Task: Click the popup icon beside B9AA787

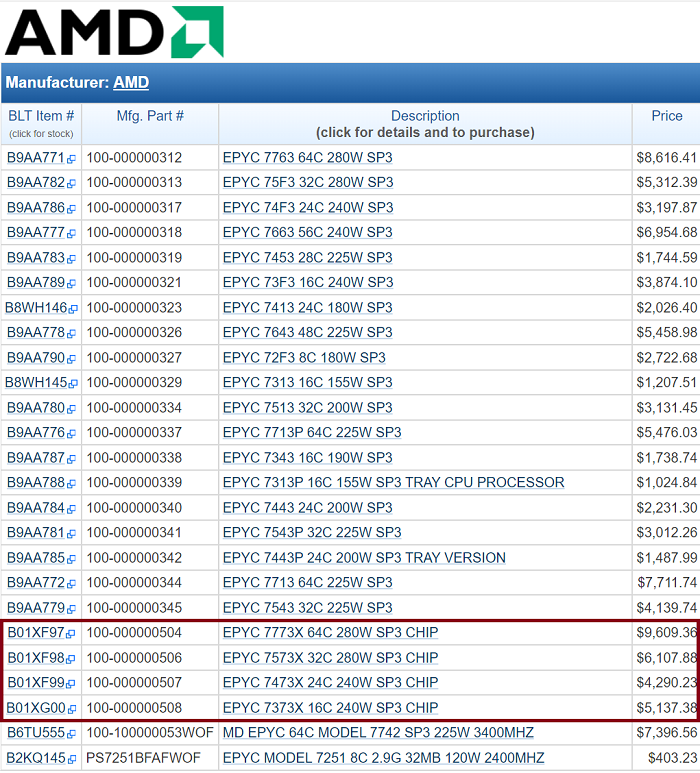Action: coord(71,458)
